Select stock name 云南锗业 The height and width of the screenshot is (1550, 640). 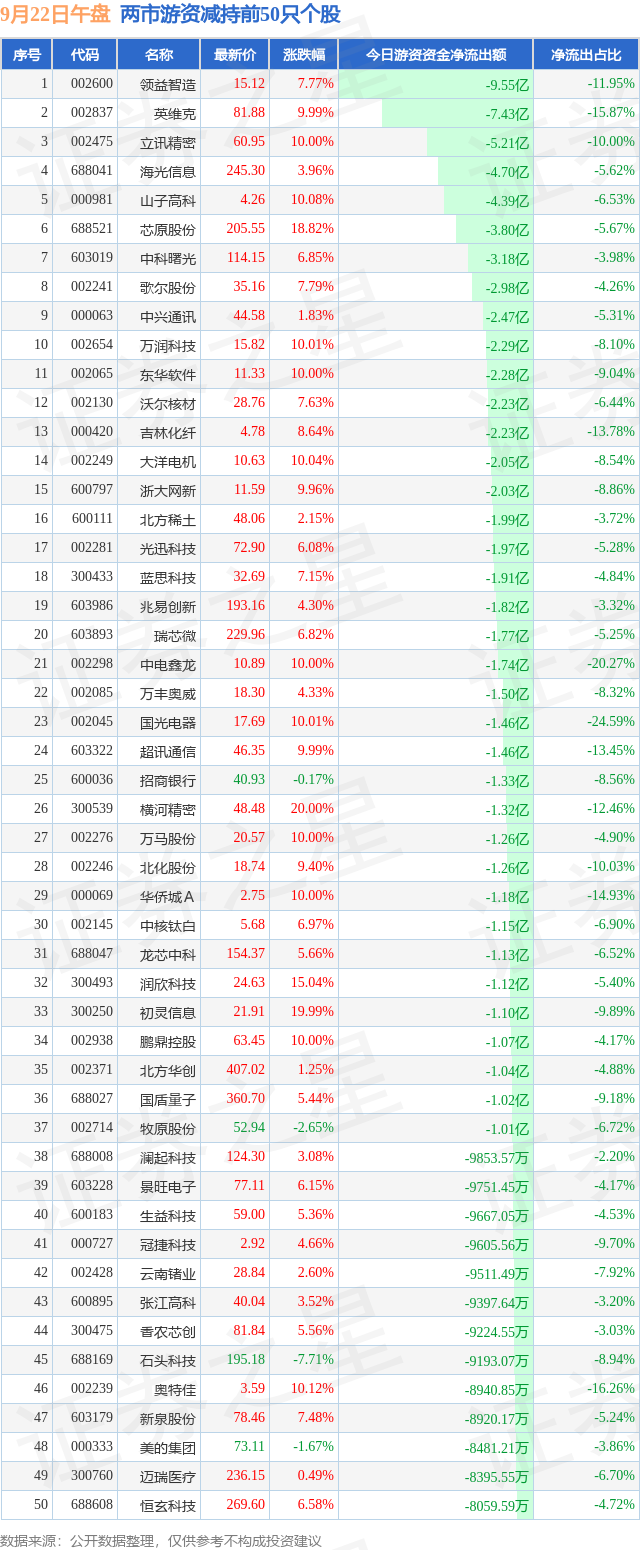pyautogui.click(x=169, y=1273)
